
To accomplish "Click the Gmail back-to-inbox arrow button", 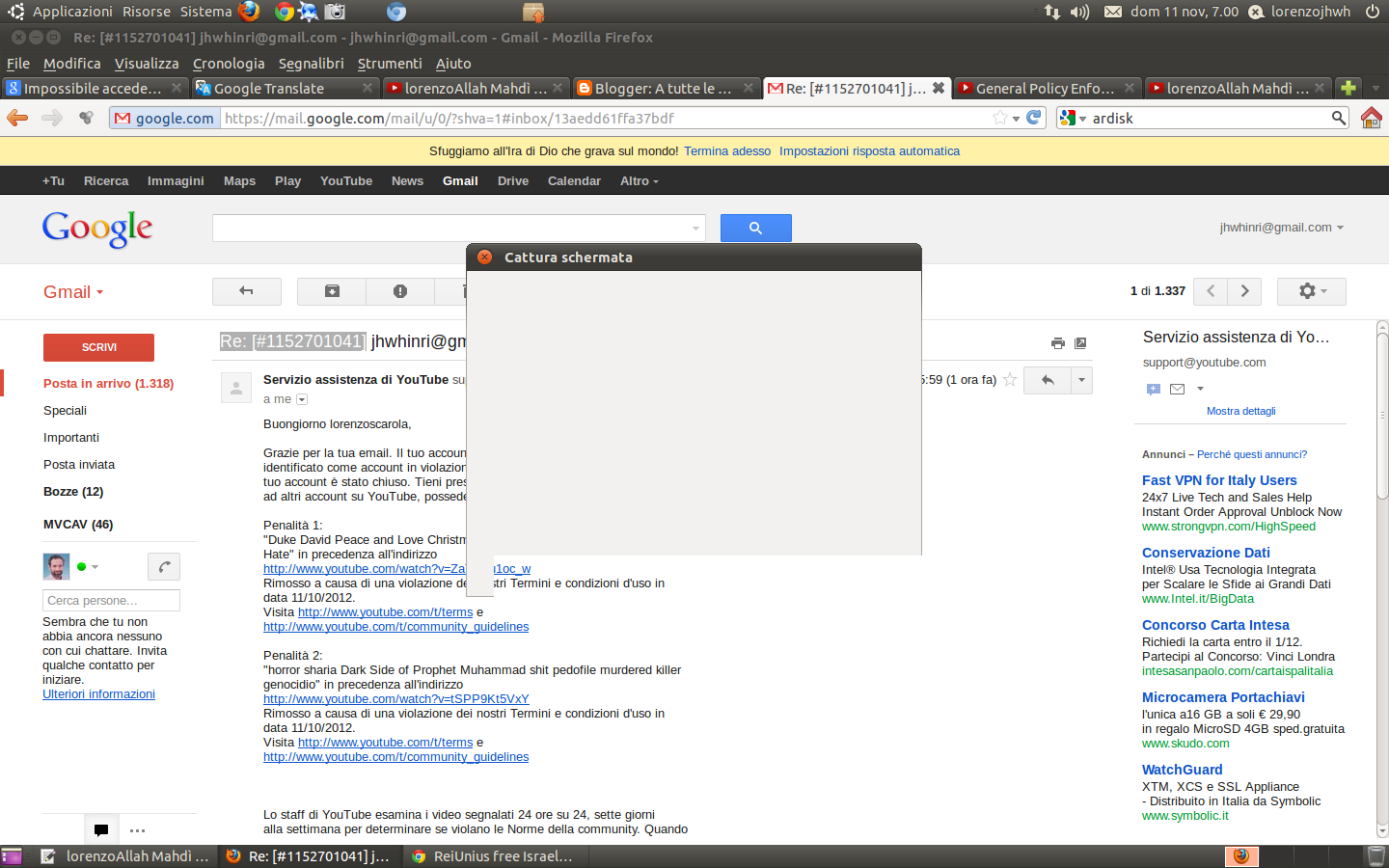I will (x=246, y=291).
